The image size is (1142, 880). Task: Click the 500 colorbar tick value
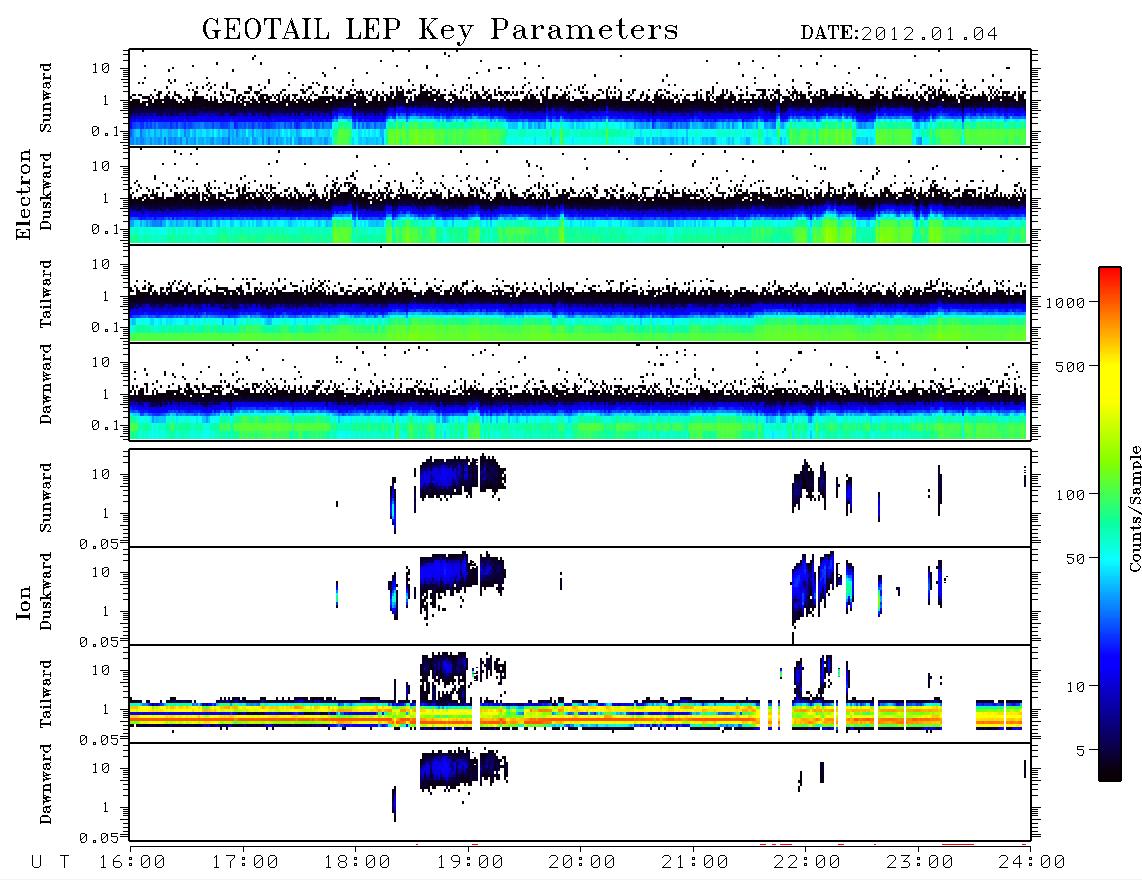(1071, 366)
